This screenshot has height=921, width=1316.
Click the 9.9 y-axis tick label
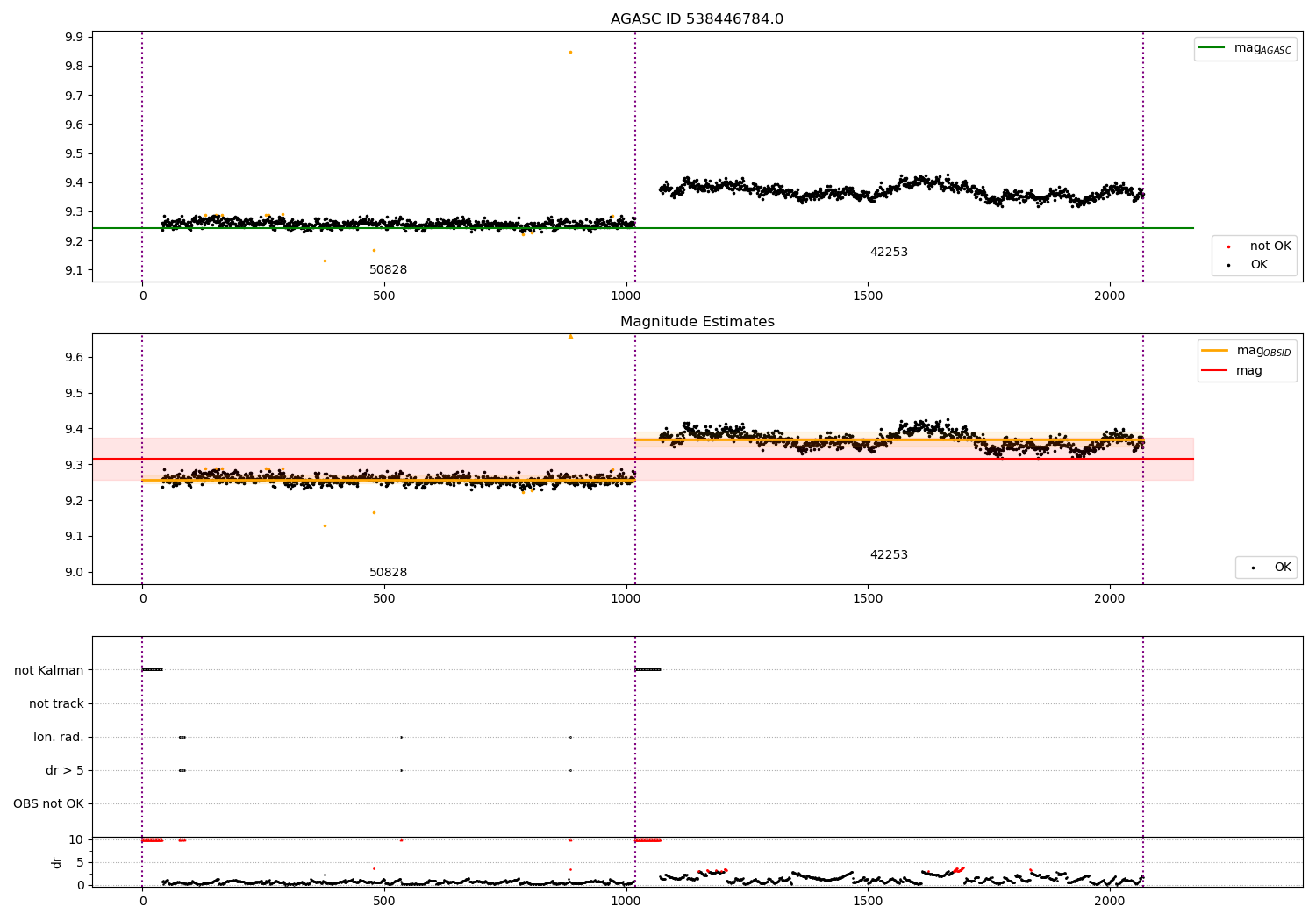coord(74,37)
